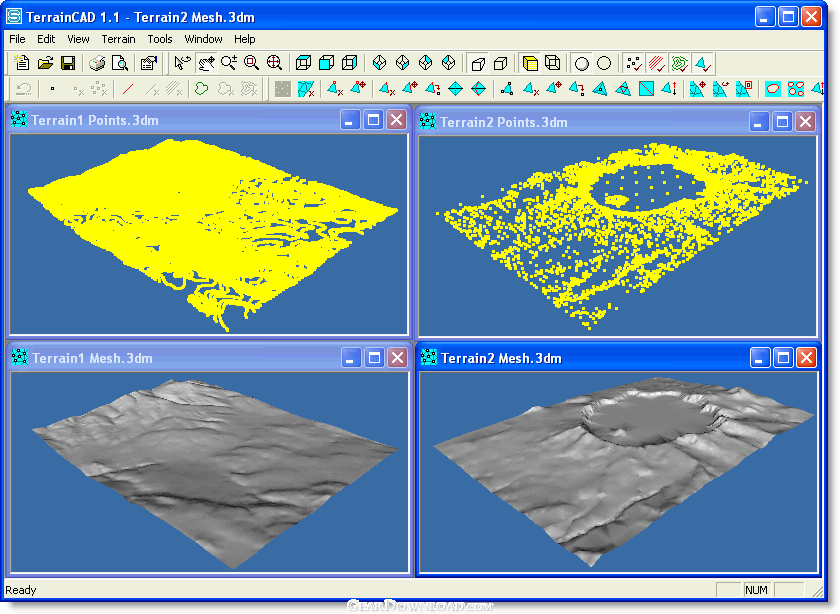This screenshot has height=614, width=840.
Task: Toggle green contours visibility icon
Action: 680,63
